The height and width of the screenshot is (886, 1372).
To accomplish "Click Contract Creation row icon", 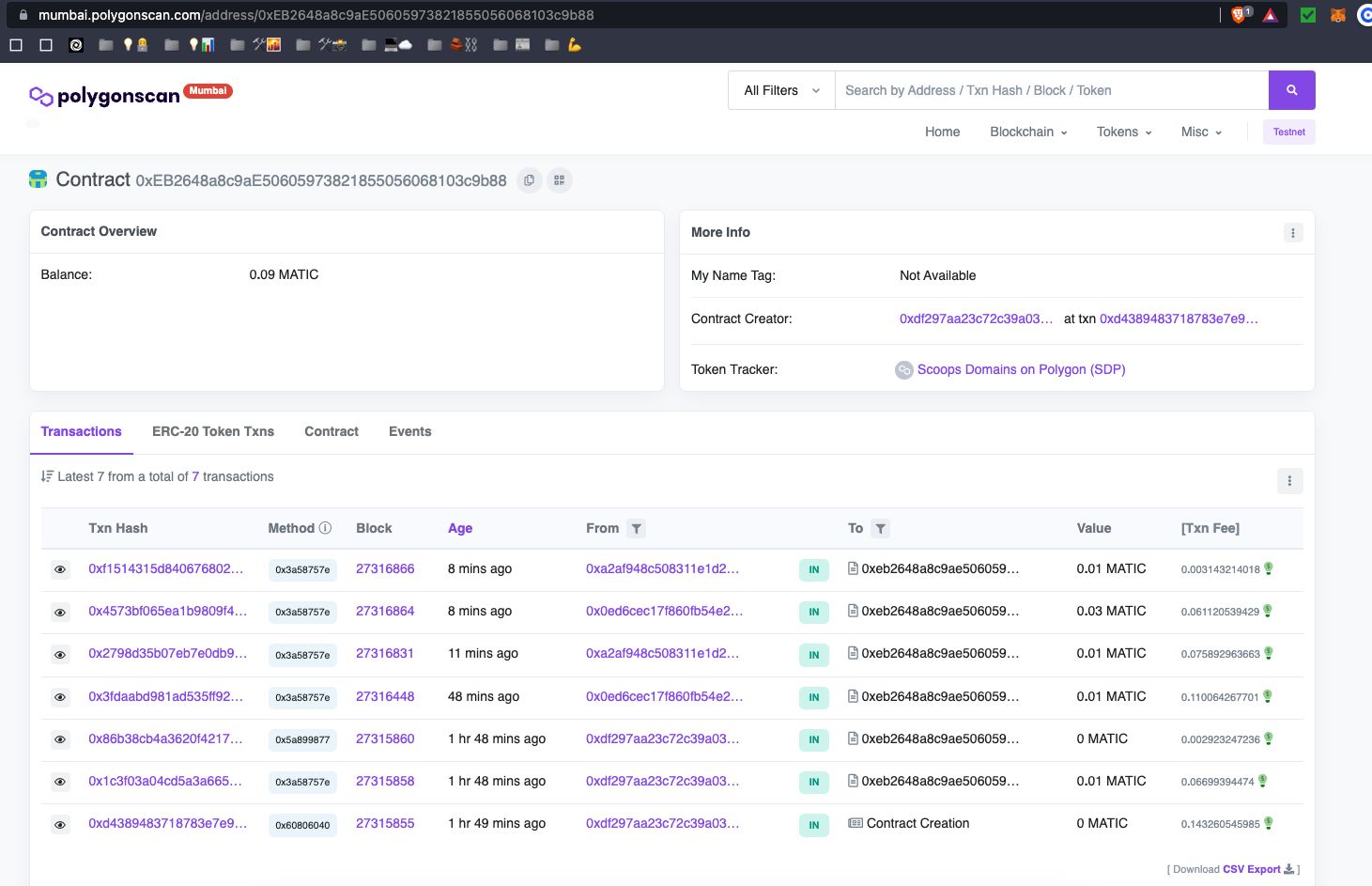I will (x=856, y=823).
